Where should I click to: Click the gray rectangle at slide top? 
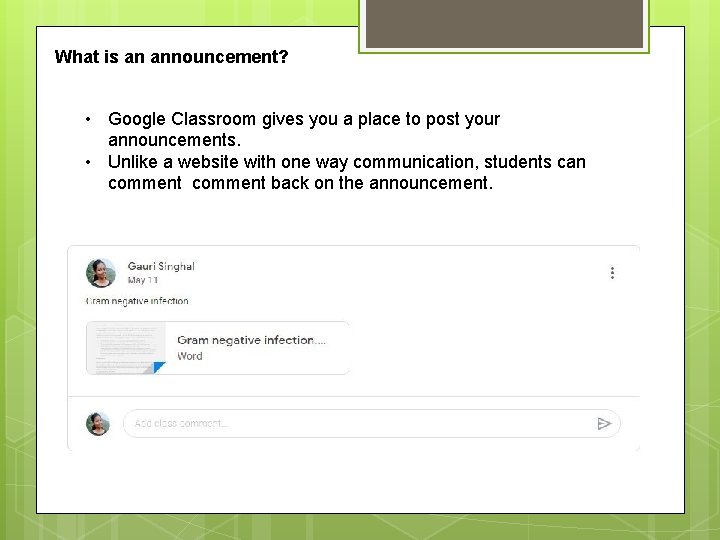(503, 24)
